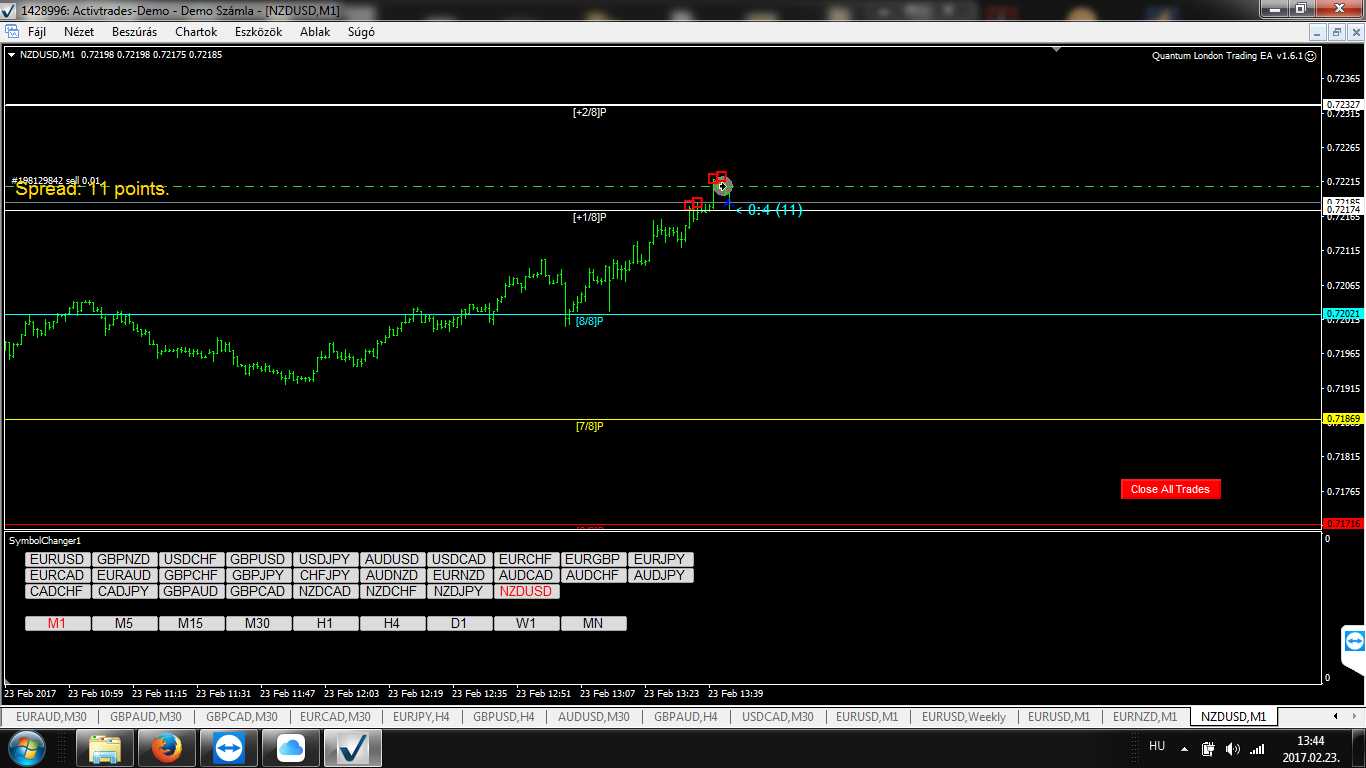Viewport: 1366px width, 768px height.
Task: Select the D1 timeframe button
Action: (x=459, y=623)
